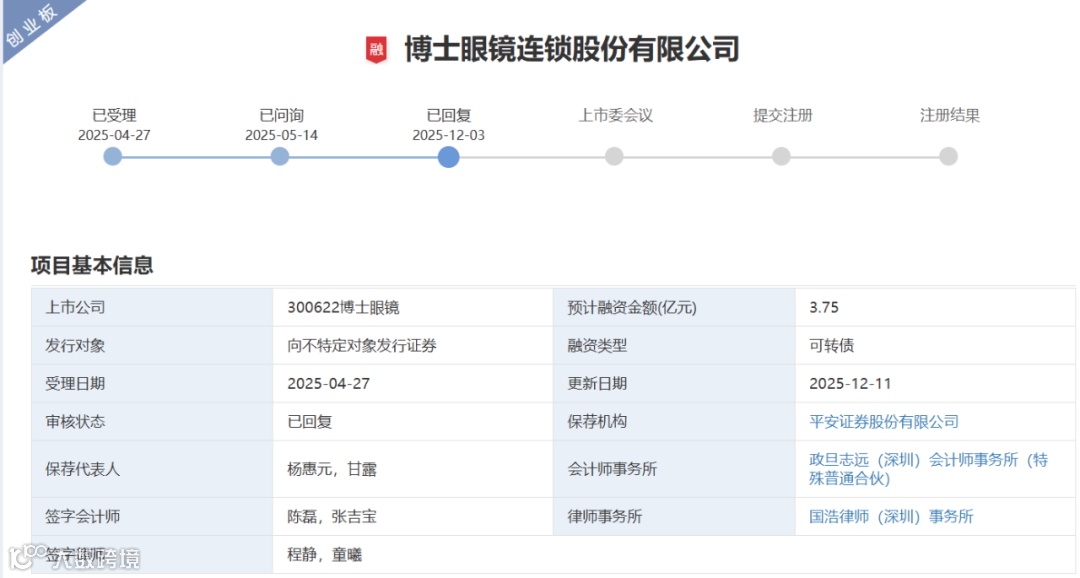Click the 2025-05-14 date under 已问询
The image size is (1080, 578).
[281, 135]
